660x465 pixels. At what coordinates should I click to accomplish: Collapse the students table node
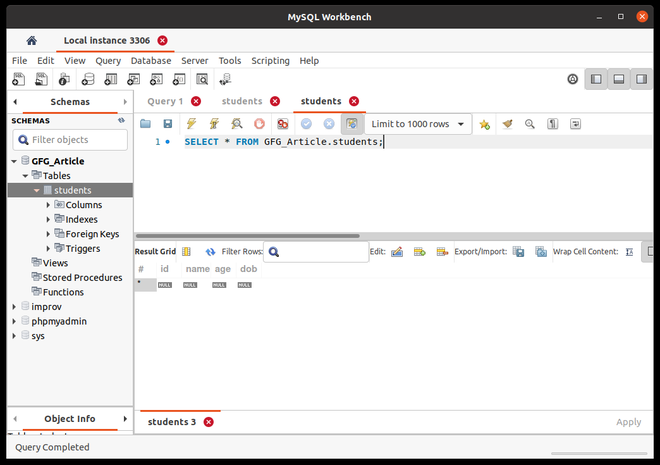(37, 190)
